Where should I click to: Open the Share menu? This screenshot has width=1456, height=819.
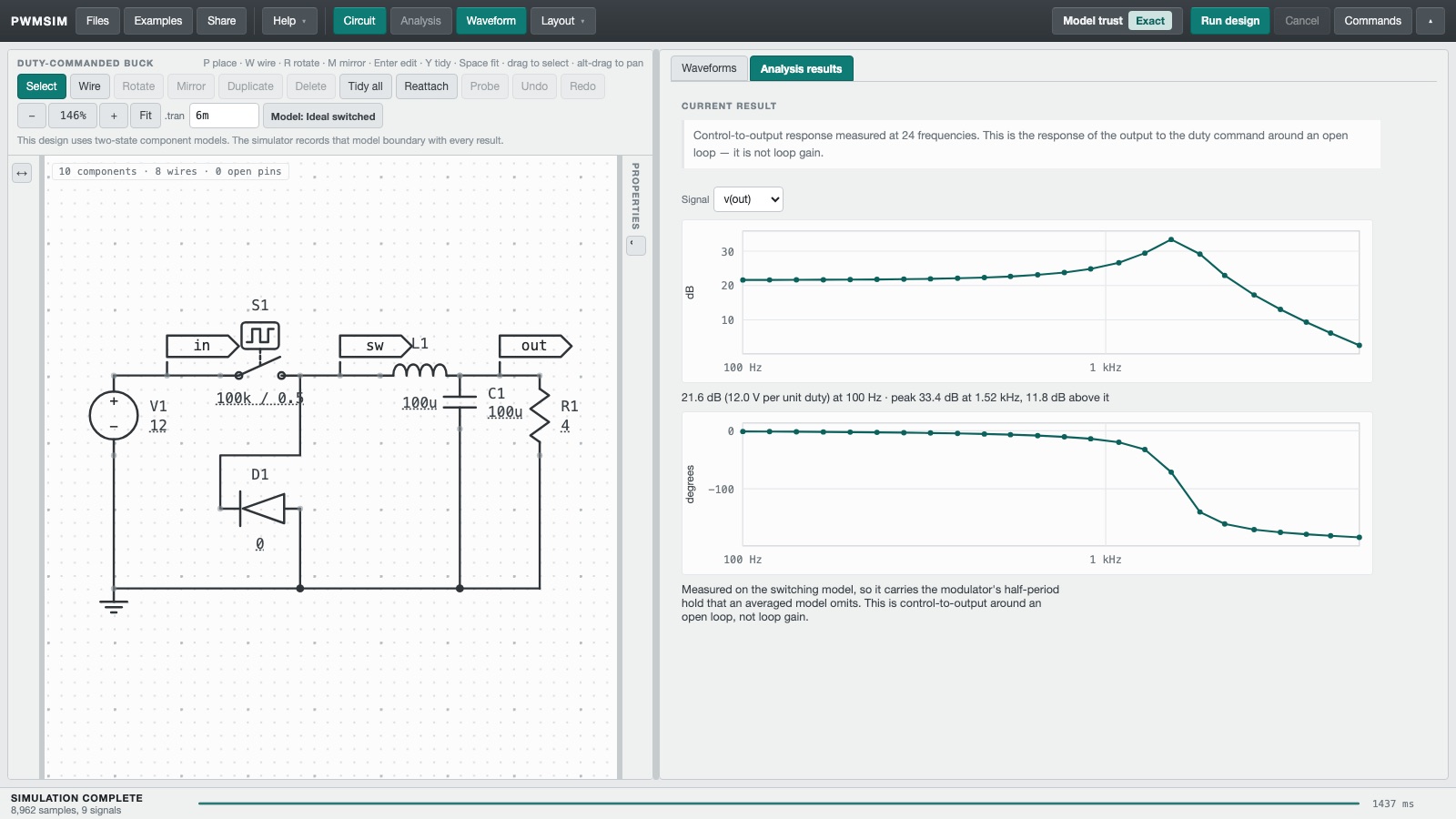tap(221, 21)
